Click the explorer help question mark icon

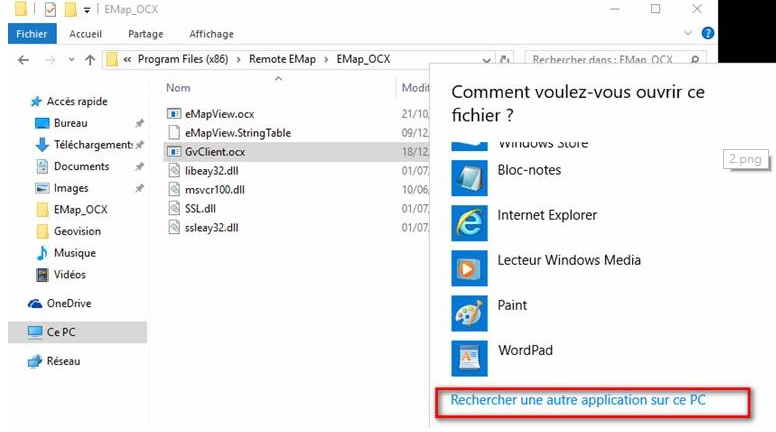coord(708,33)
